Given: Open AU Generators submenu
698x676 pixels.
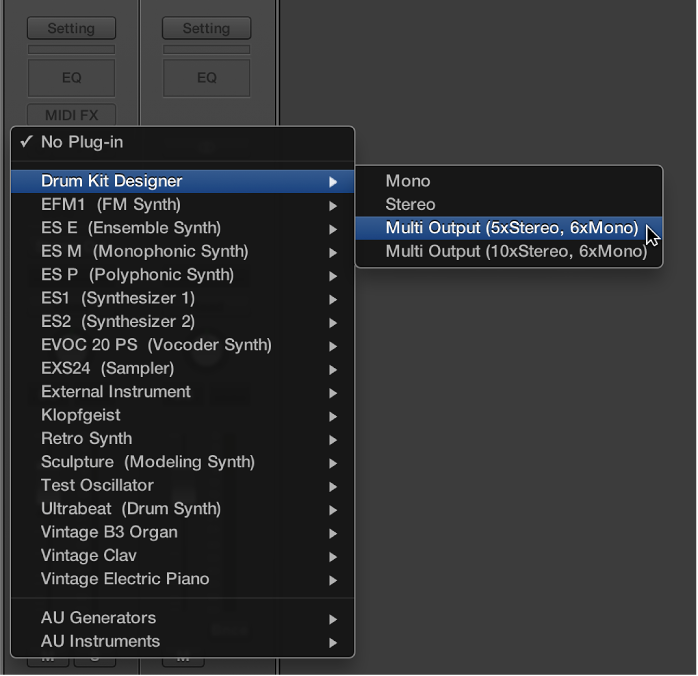Looking at the screenshot, I should coord(183,618).
